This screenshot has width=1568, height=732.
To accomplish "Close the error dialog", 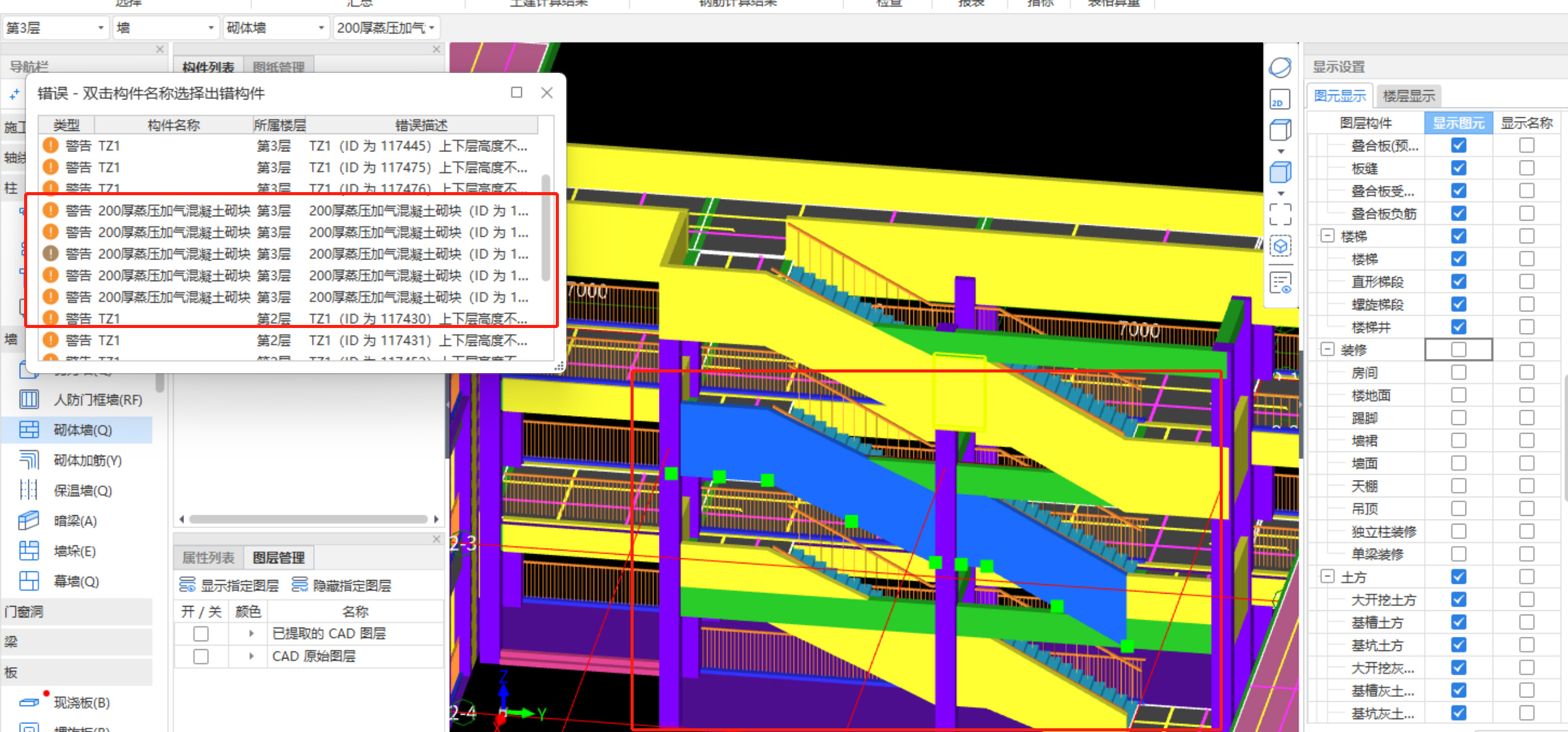I will coord(547,93).
